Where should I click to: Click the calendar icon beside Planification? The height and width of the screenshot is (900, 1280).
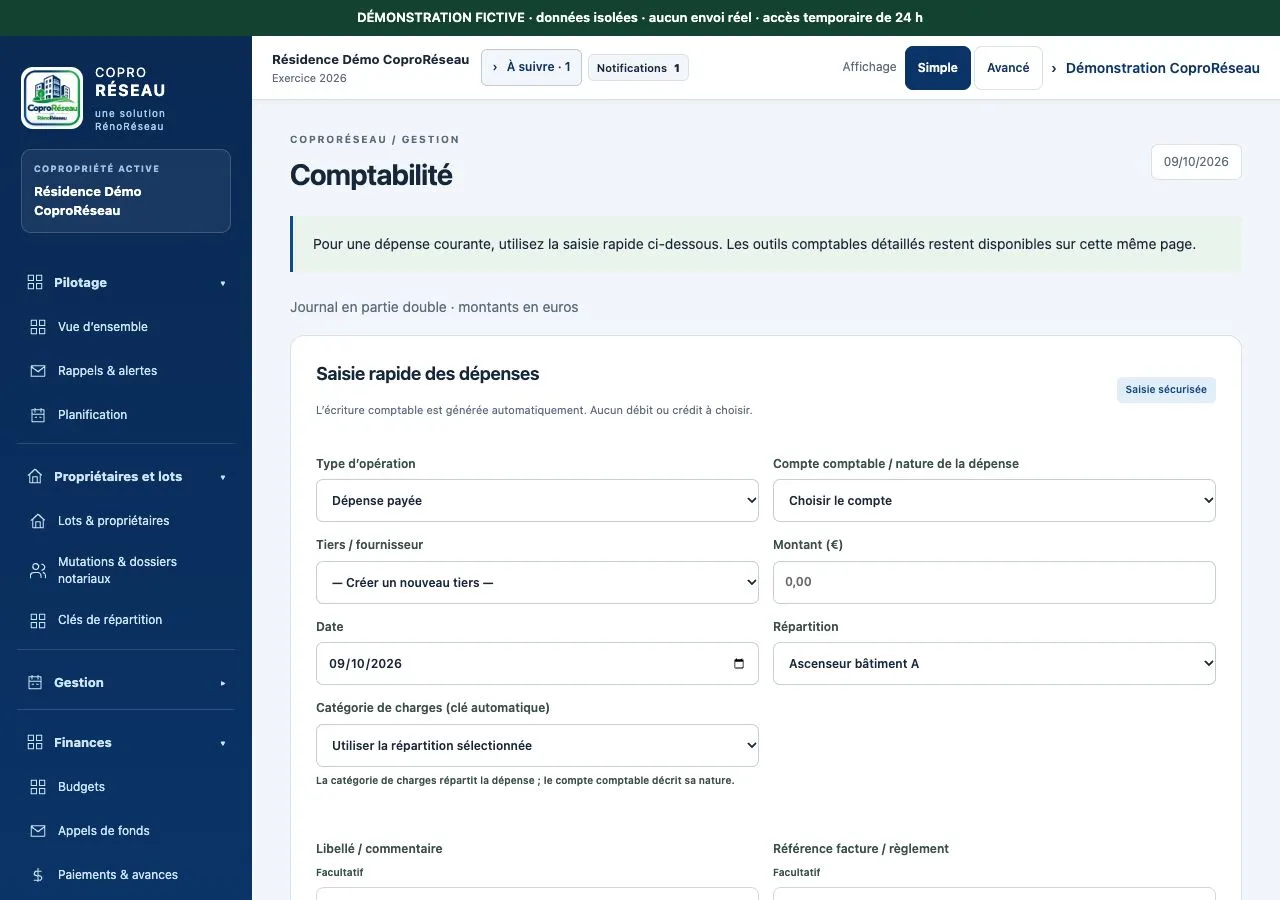(x=38, y=415)
